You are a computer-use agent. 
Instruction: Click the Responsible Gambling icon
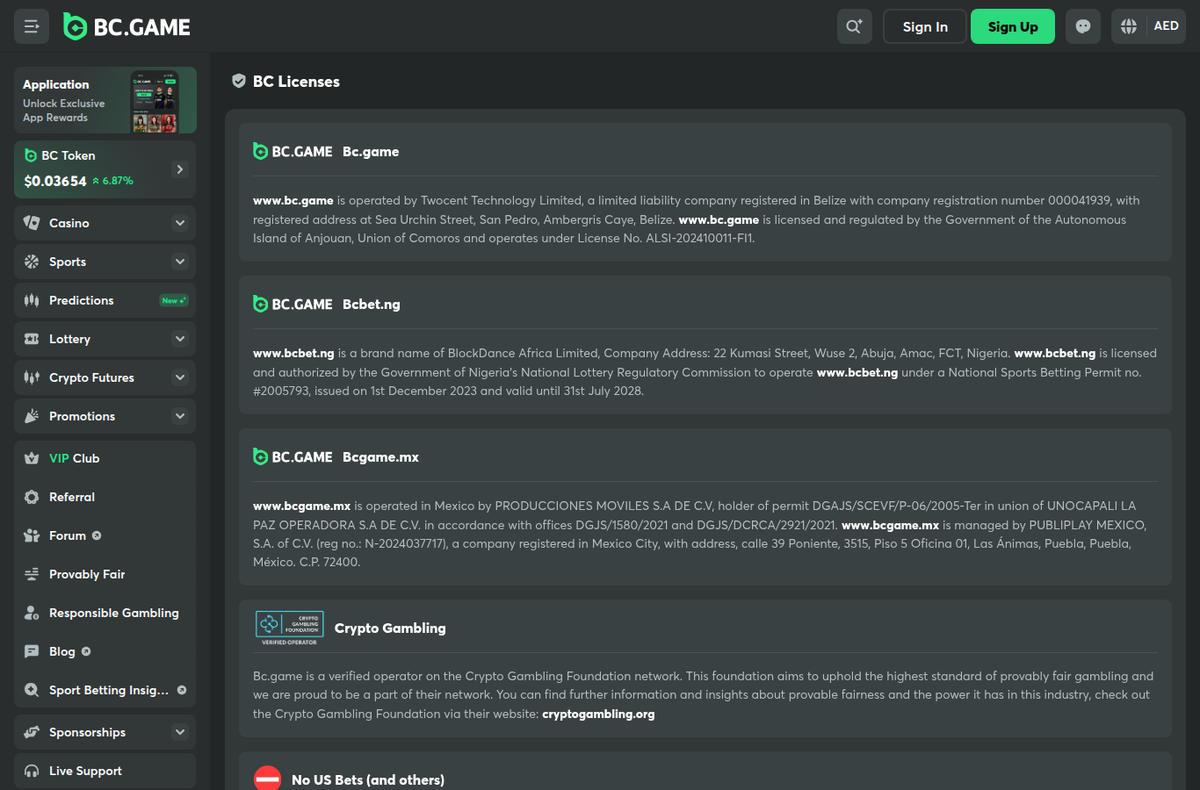[31, 613]
